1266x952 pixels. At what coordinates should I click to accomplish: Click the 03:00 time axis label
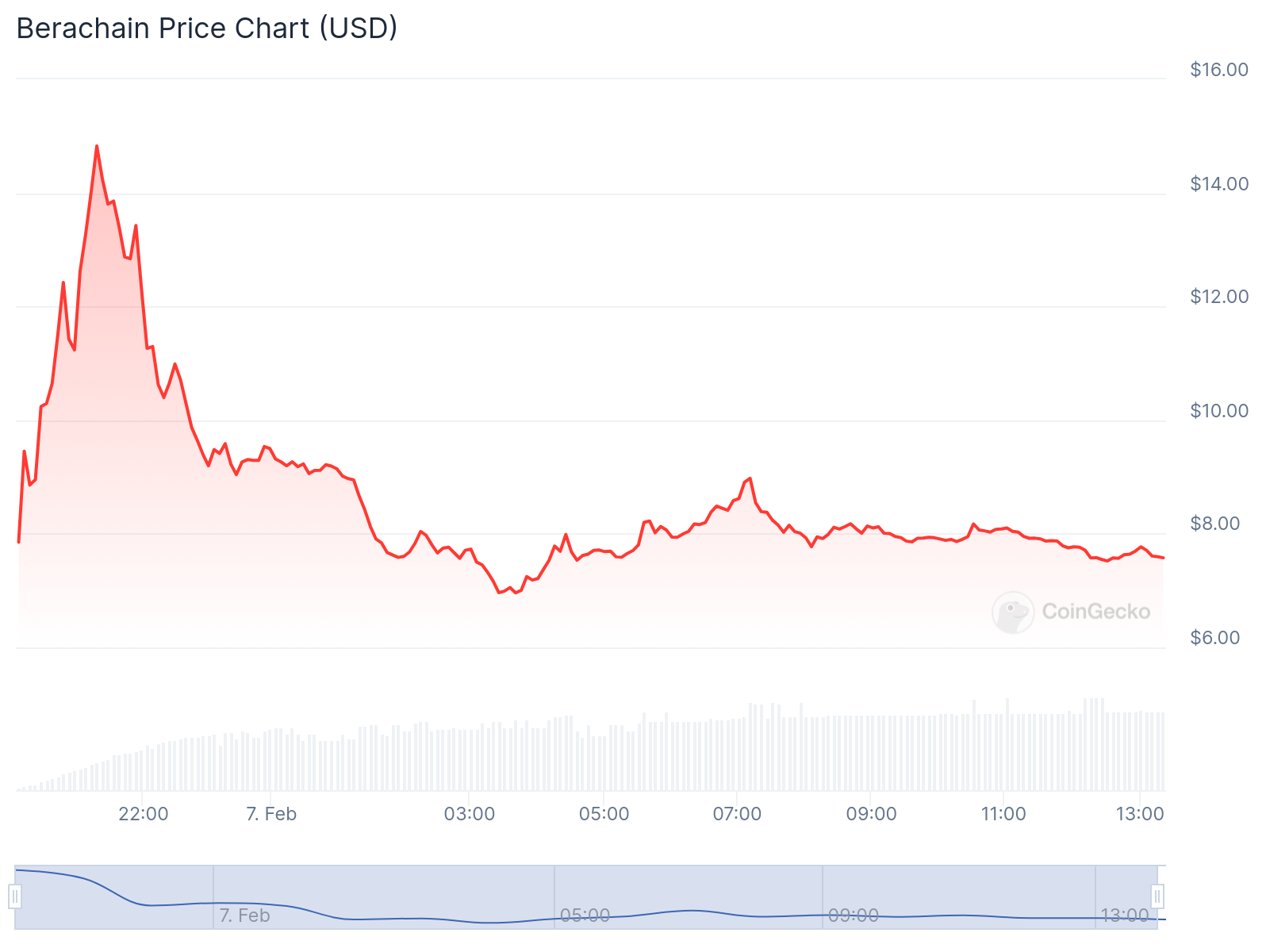[x=469, y=814]
